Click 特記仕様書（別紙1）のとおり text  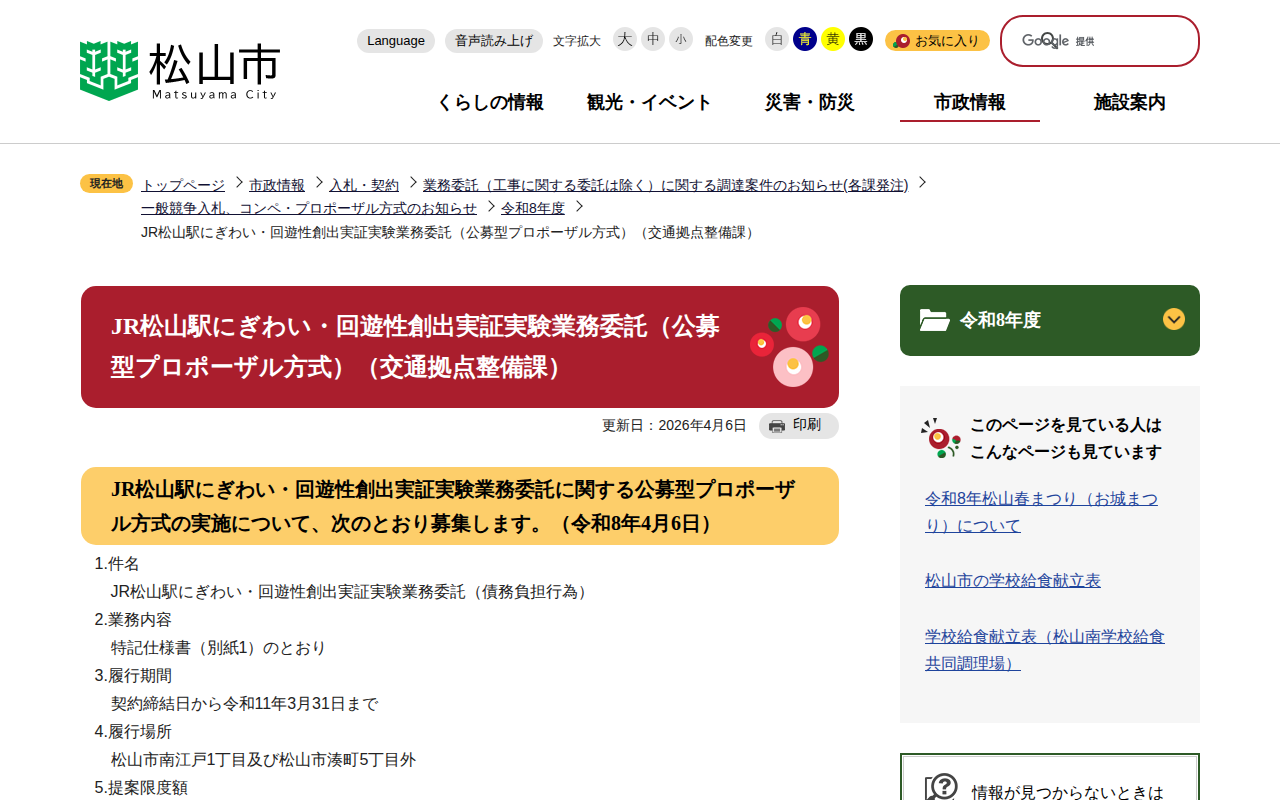click(219, 648)
